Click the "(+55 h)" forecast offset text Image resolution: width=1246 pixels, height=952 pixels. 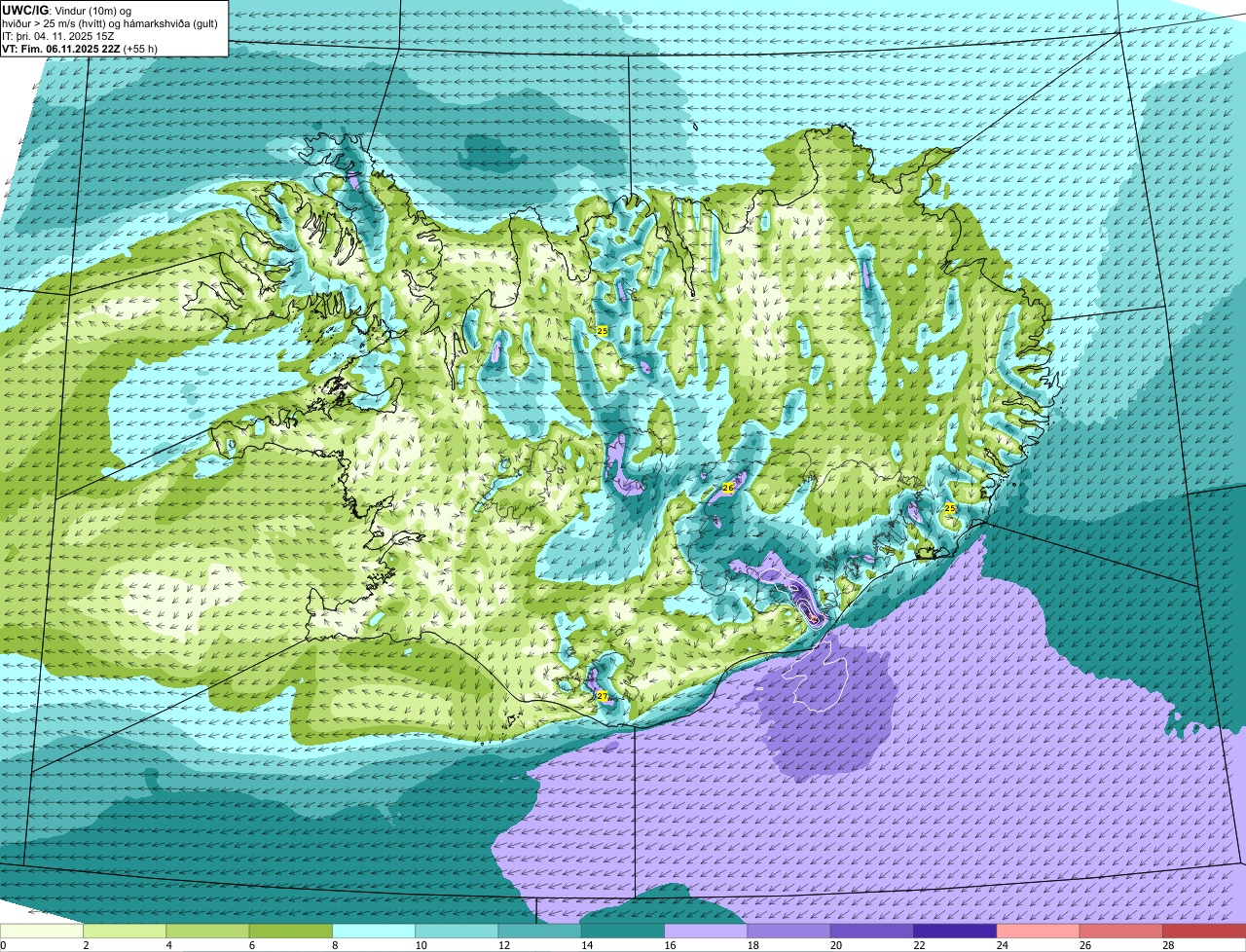[141, 49]
